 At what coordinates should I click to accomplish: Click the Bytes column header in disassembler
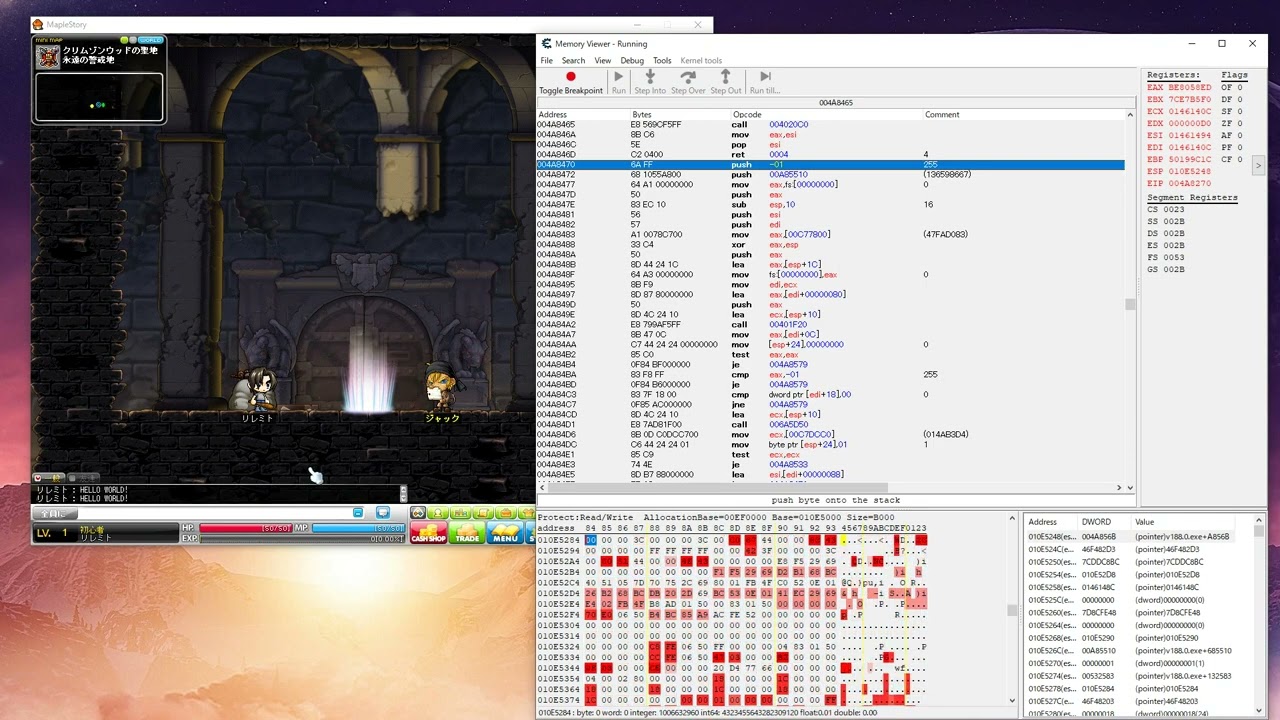(680, 114)
